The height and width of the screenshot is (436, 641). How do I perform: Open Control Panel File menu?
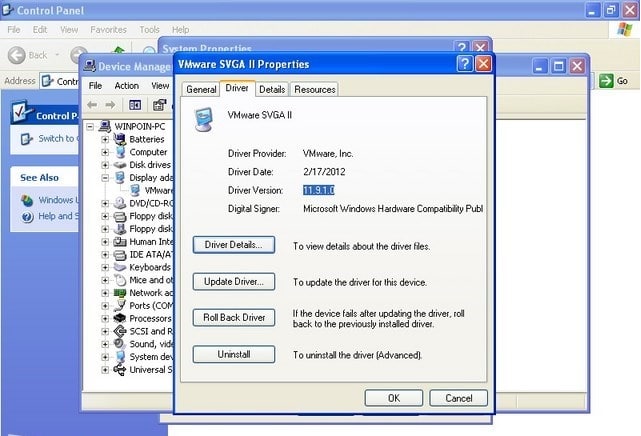tap(14, 30)
